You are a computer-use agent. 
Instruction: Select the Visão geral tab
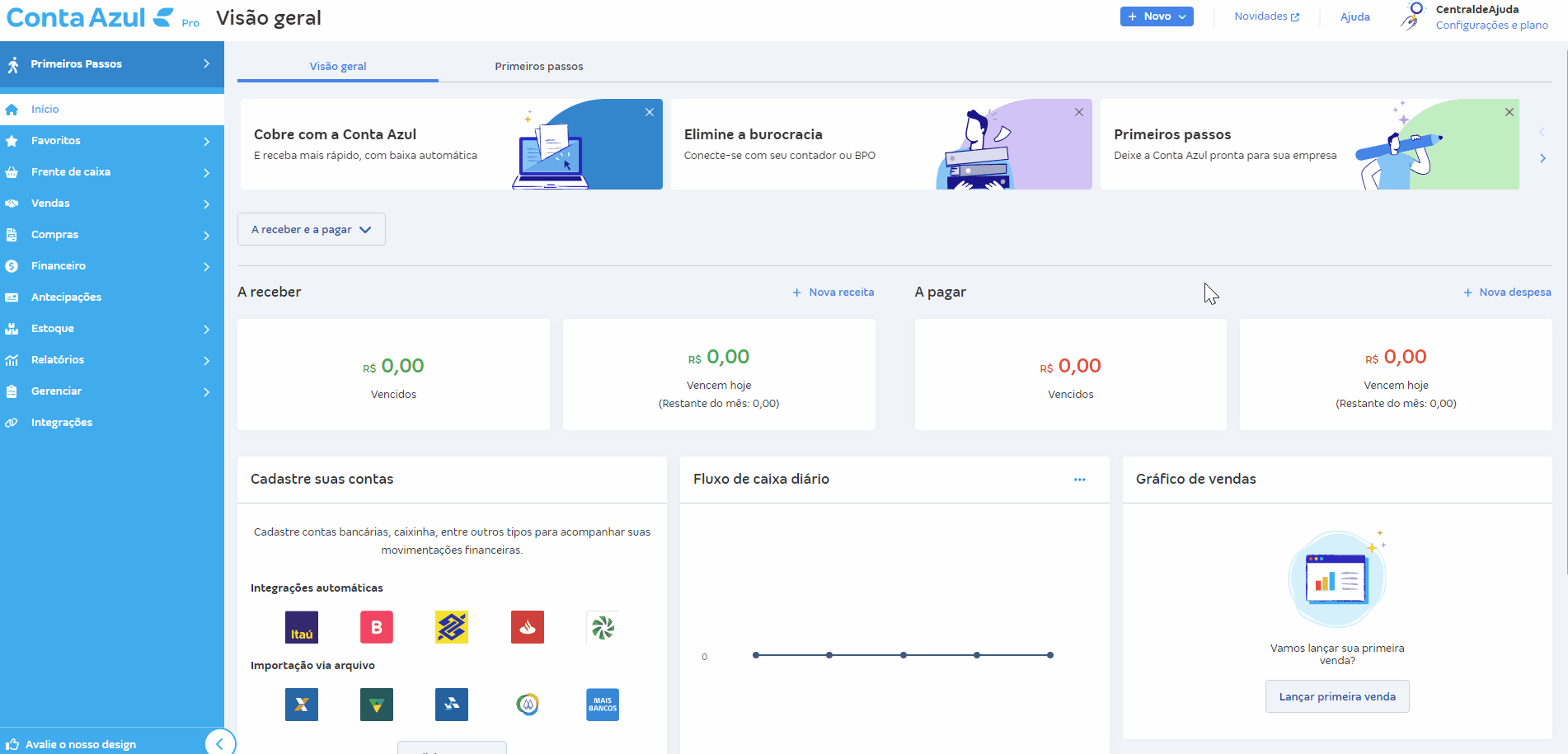click(x=337, y=65)
